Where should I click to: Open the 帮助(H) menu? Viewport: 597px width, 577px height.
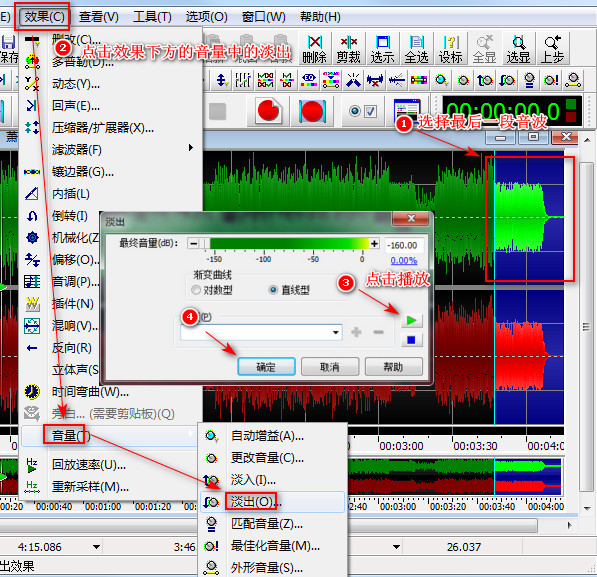click(320, 17)
